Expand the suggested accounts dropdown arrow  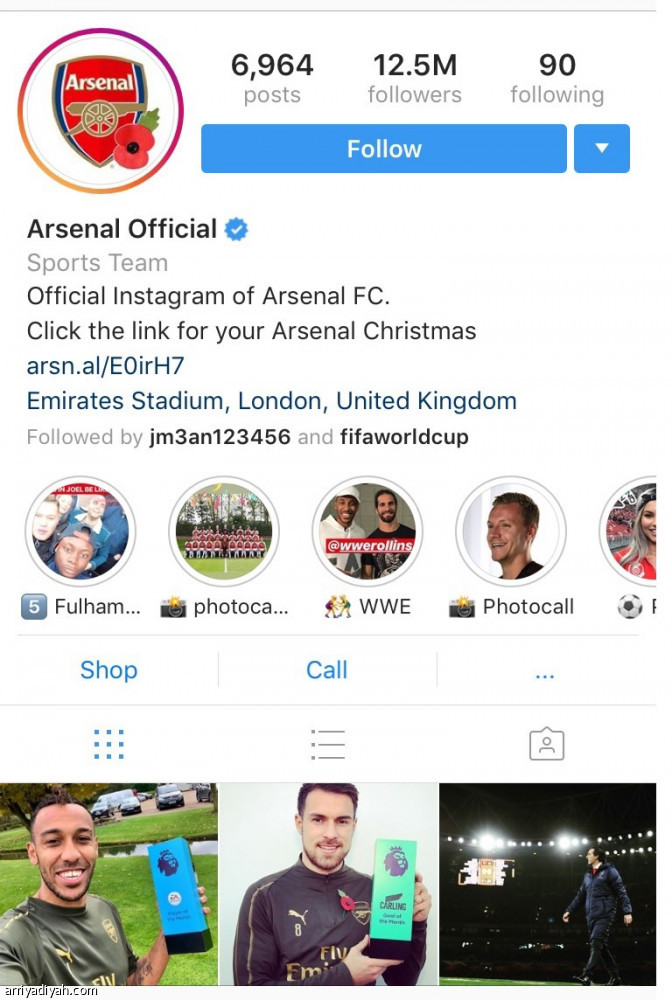point(602,149)
